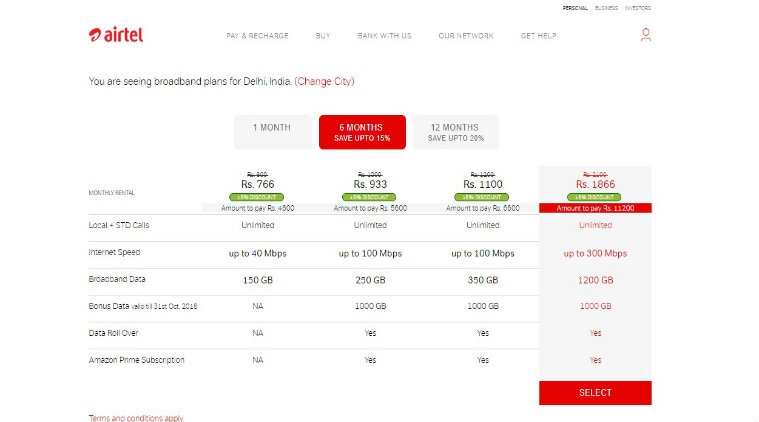Open the Get Help menu

538,36
